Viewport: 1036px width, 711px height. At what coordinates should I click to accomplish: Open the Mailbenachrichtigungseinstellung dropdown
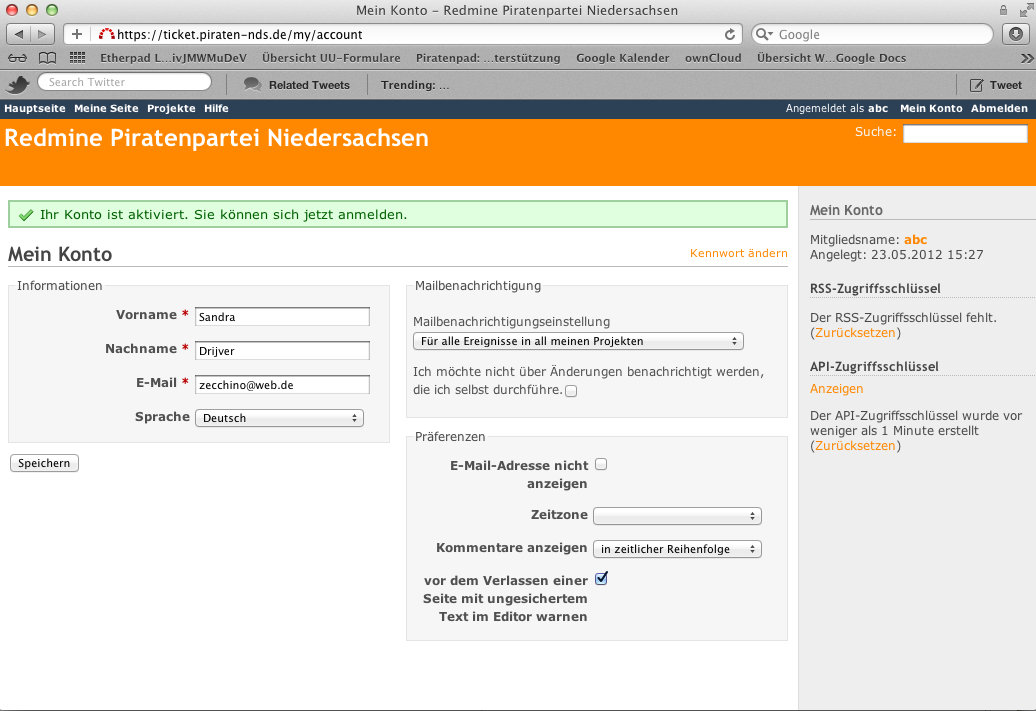coord(578,341)
